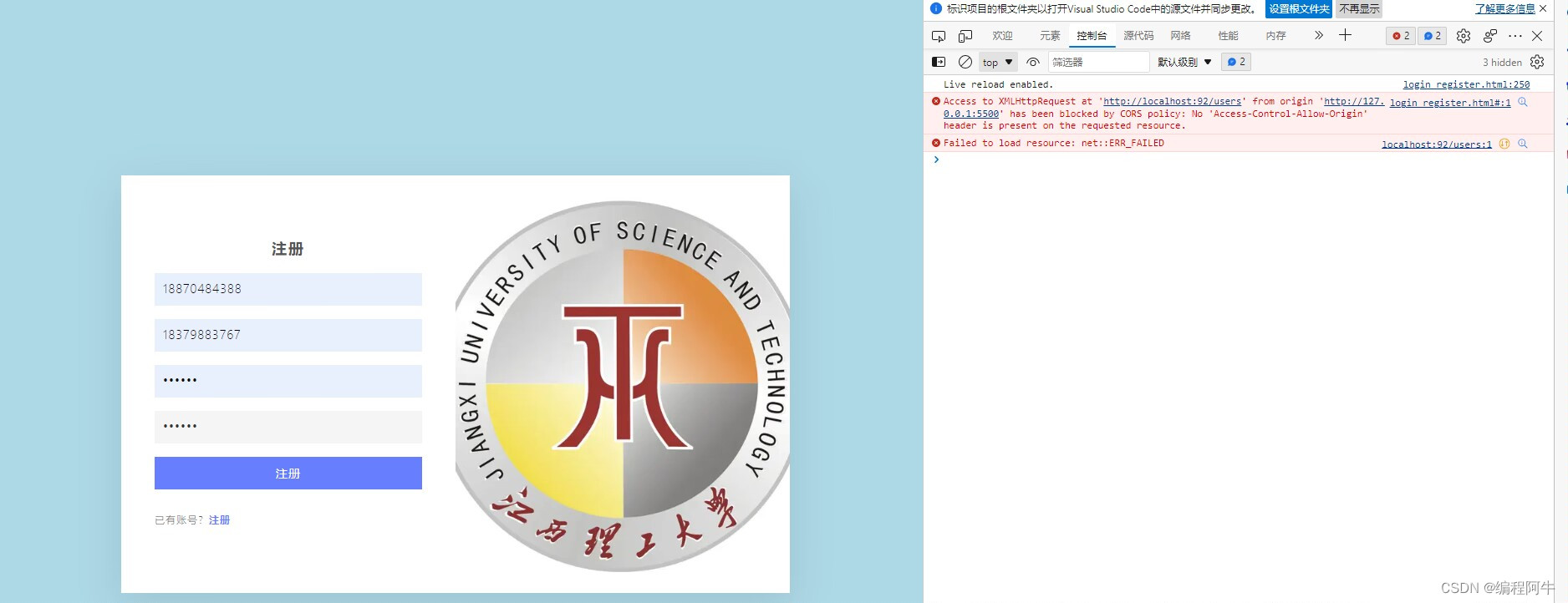The height and width of the screenshot is (603, 1568).
Task: Click the red error icon of CORS message
Action: tap(936, 101)
